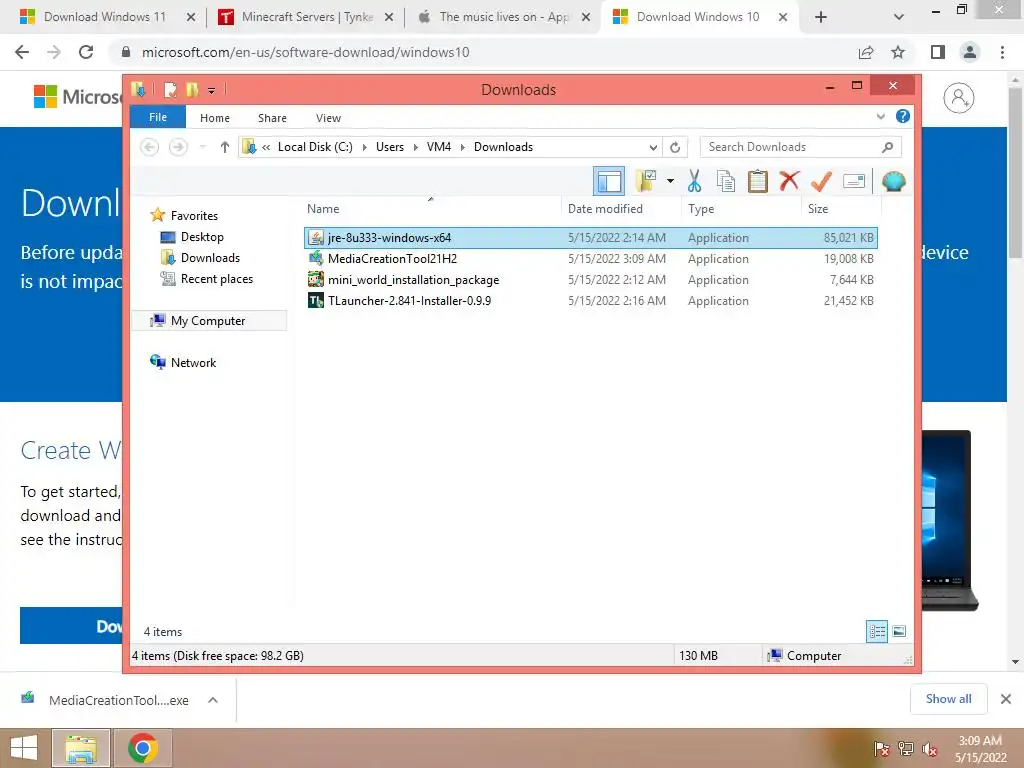Open Downloads in navigation pane
The image size is (1024, 768).
click(210, 257)
